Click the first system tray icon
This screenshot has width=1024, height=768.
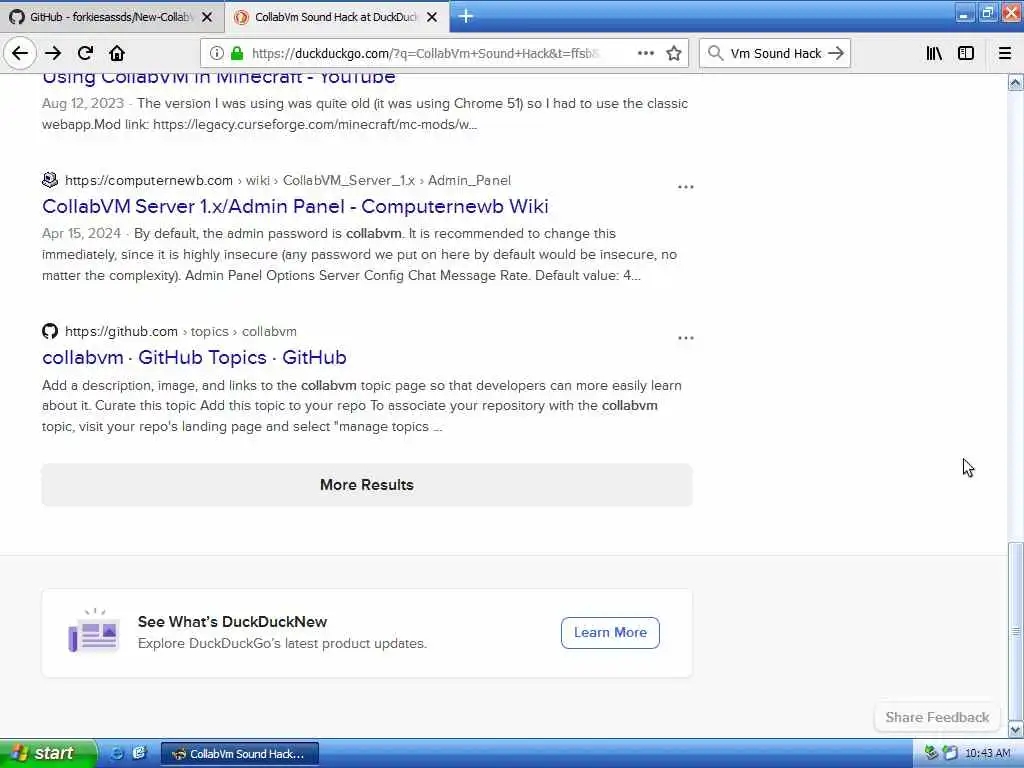point(931,753)
